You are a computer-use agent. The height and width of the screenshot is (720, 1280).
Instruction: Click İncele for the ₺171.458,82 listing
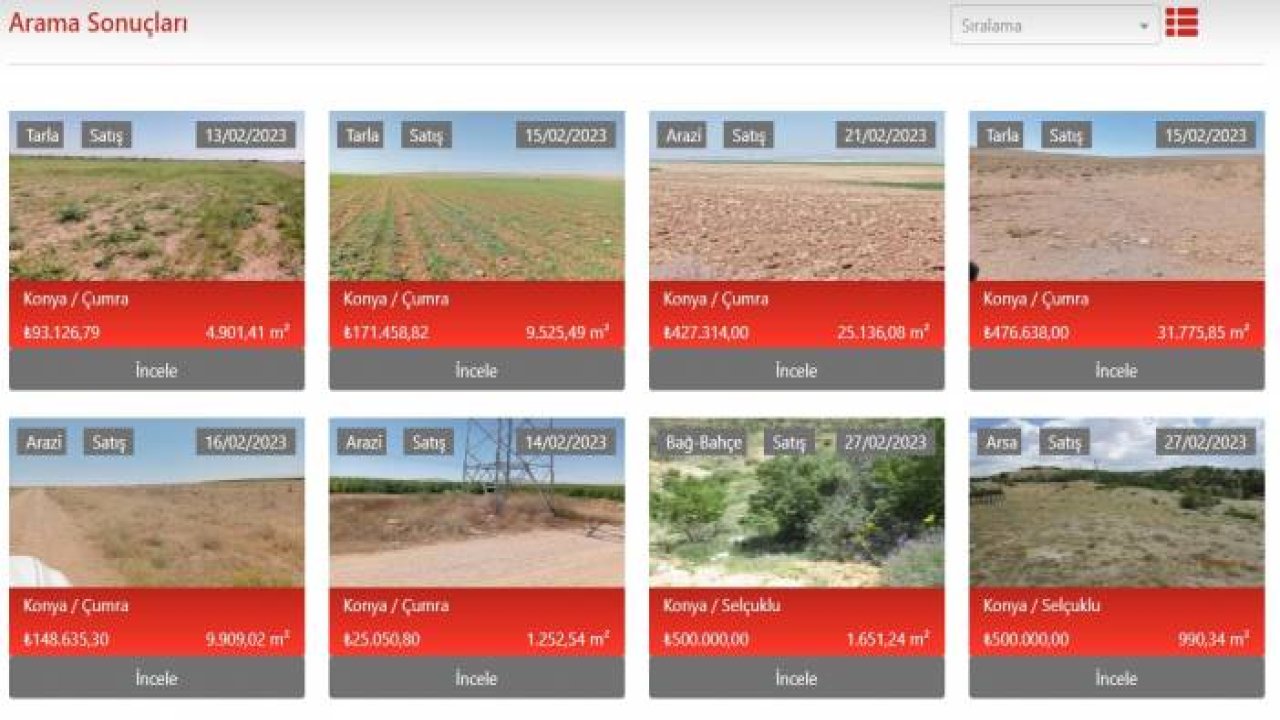coord(476,370)
